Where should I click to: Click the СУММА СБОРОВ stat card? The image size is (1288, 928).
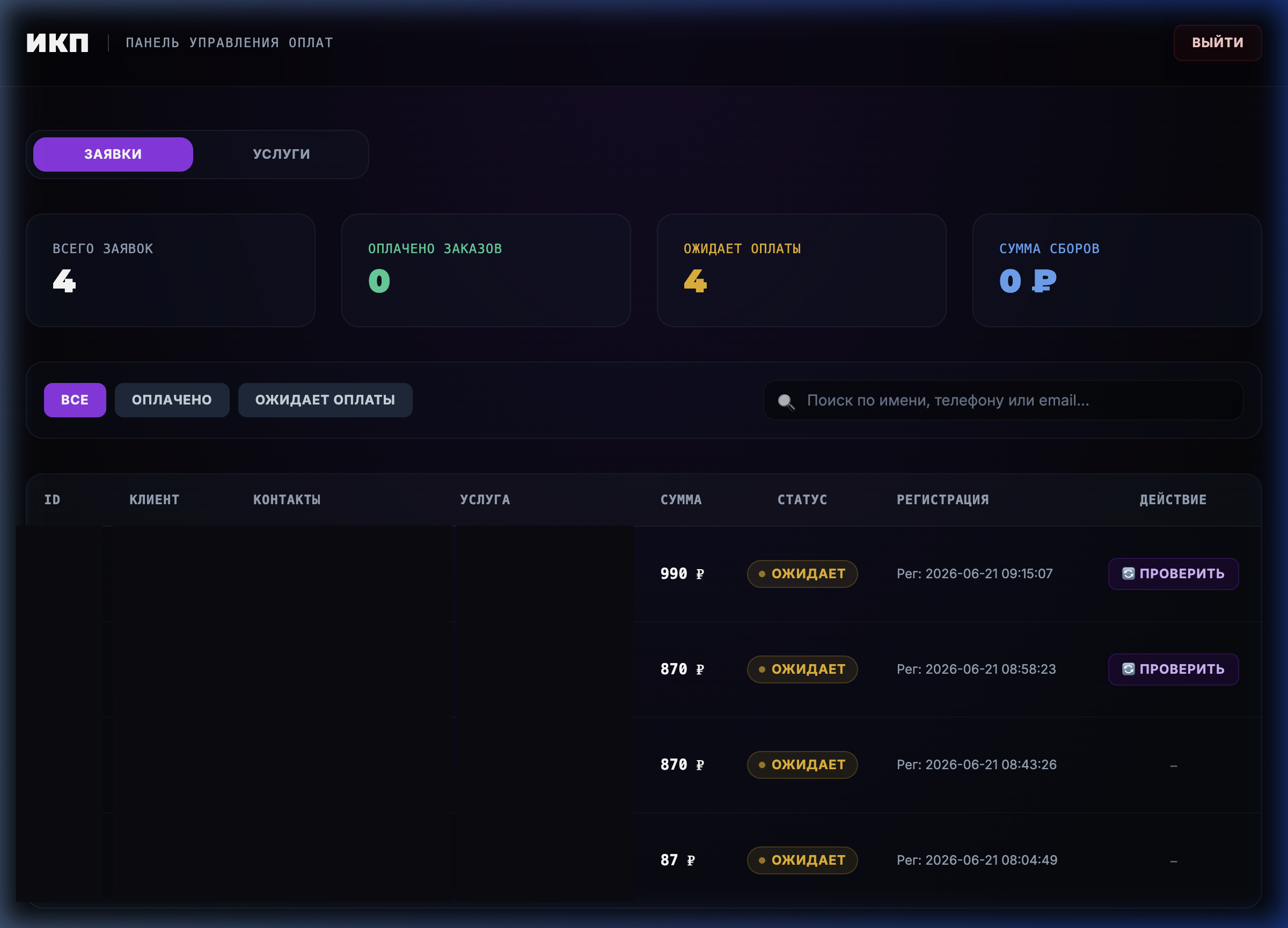point(1117,270)
